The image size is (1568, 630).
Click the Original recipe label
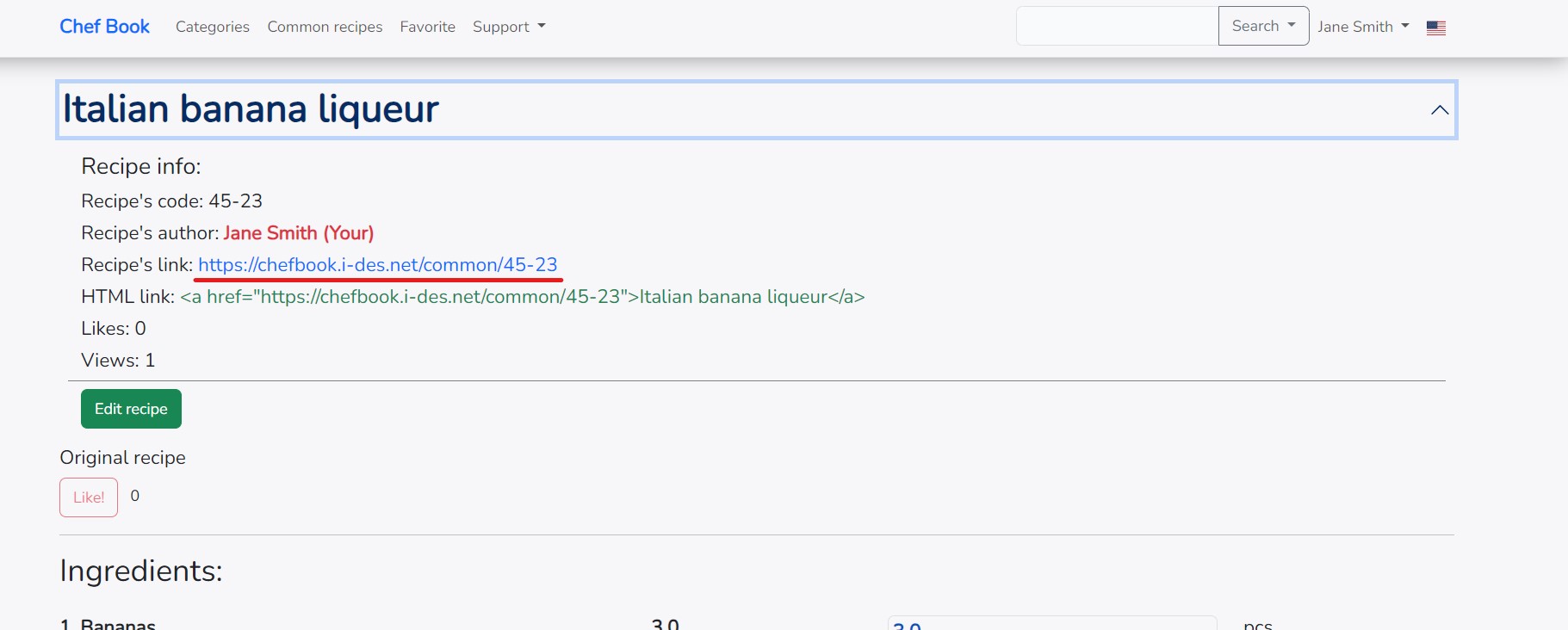pyautogui.click(x=122, y=458)
